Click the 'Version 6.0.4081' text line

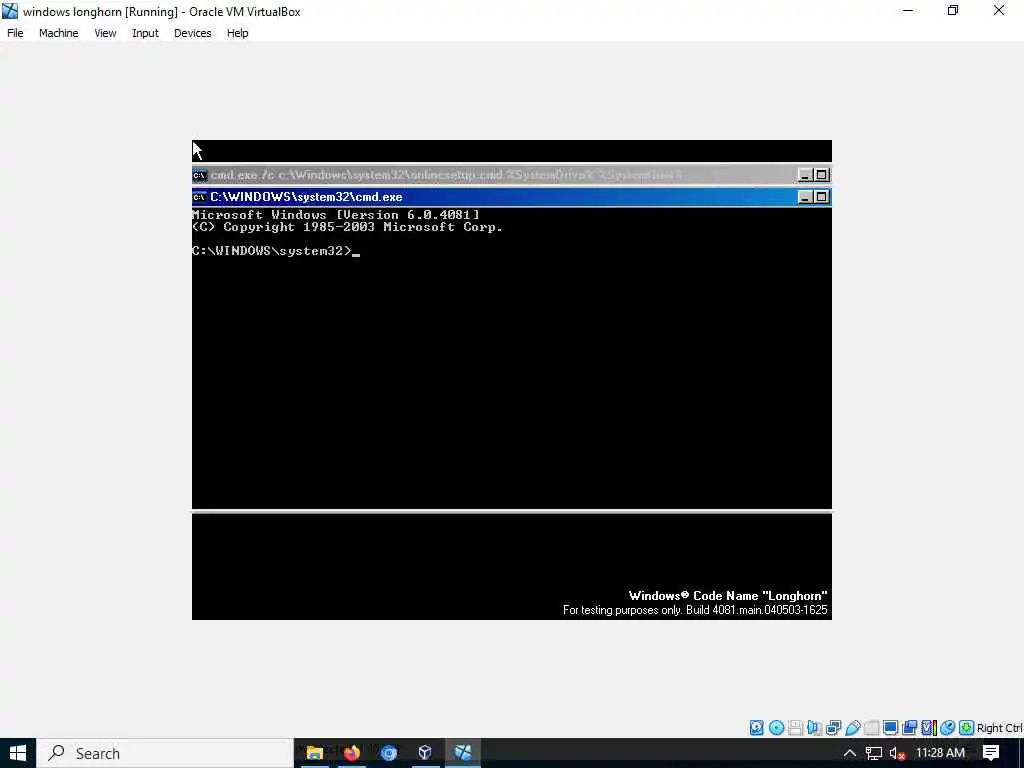click(336, 214)
